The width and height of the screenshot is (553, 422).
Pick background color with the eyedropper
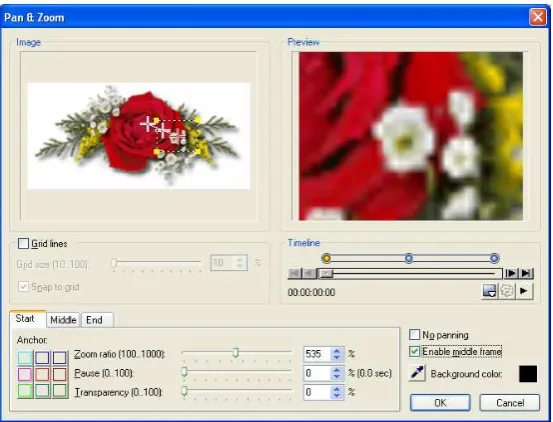pos(417,373)
